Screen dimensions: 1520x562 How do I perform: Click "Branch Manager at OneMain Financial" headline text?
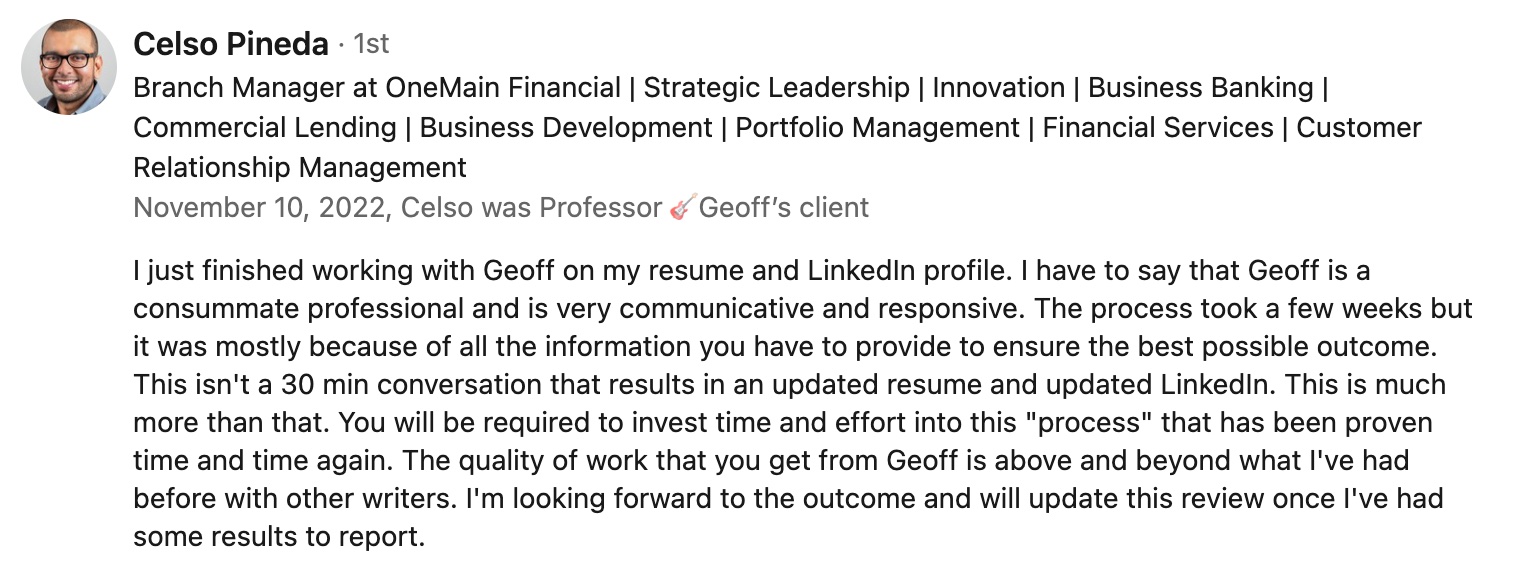(377, 88)
